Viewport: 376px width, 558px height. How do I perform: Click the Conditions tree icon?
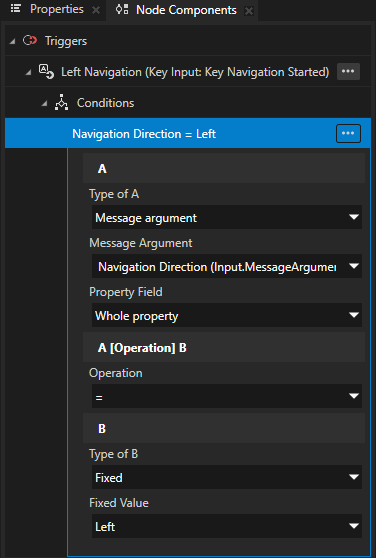click(x=62, y=102)
